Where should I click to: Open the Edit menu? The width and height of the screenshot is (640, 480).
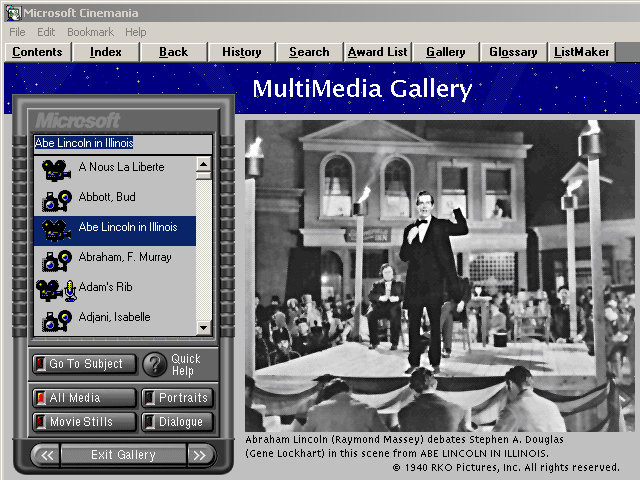pyautogui.click(x=46, y=32)
